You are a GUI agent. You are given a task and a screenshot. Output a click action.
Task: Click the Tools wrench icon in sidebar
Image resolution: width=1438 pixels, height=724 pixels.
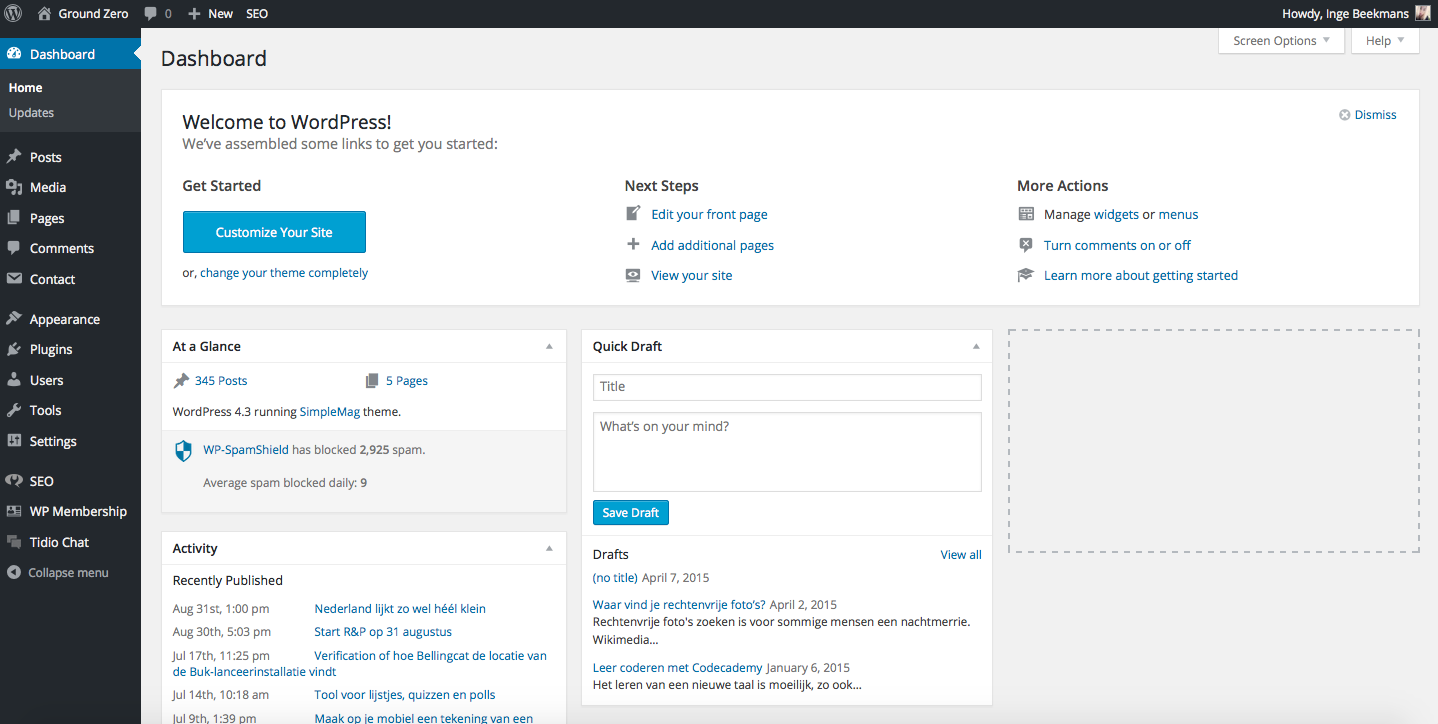click(x=14, y=410)
